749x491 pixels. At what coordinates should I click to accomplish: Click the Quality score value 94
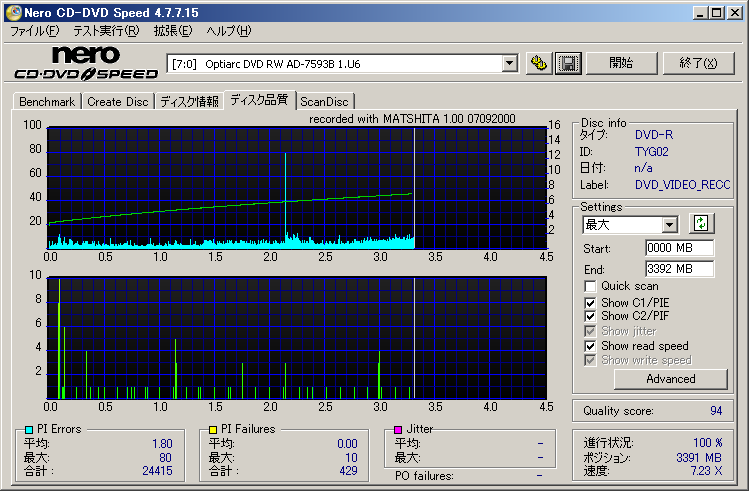click(716, 411)
